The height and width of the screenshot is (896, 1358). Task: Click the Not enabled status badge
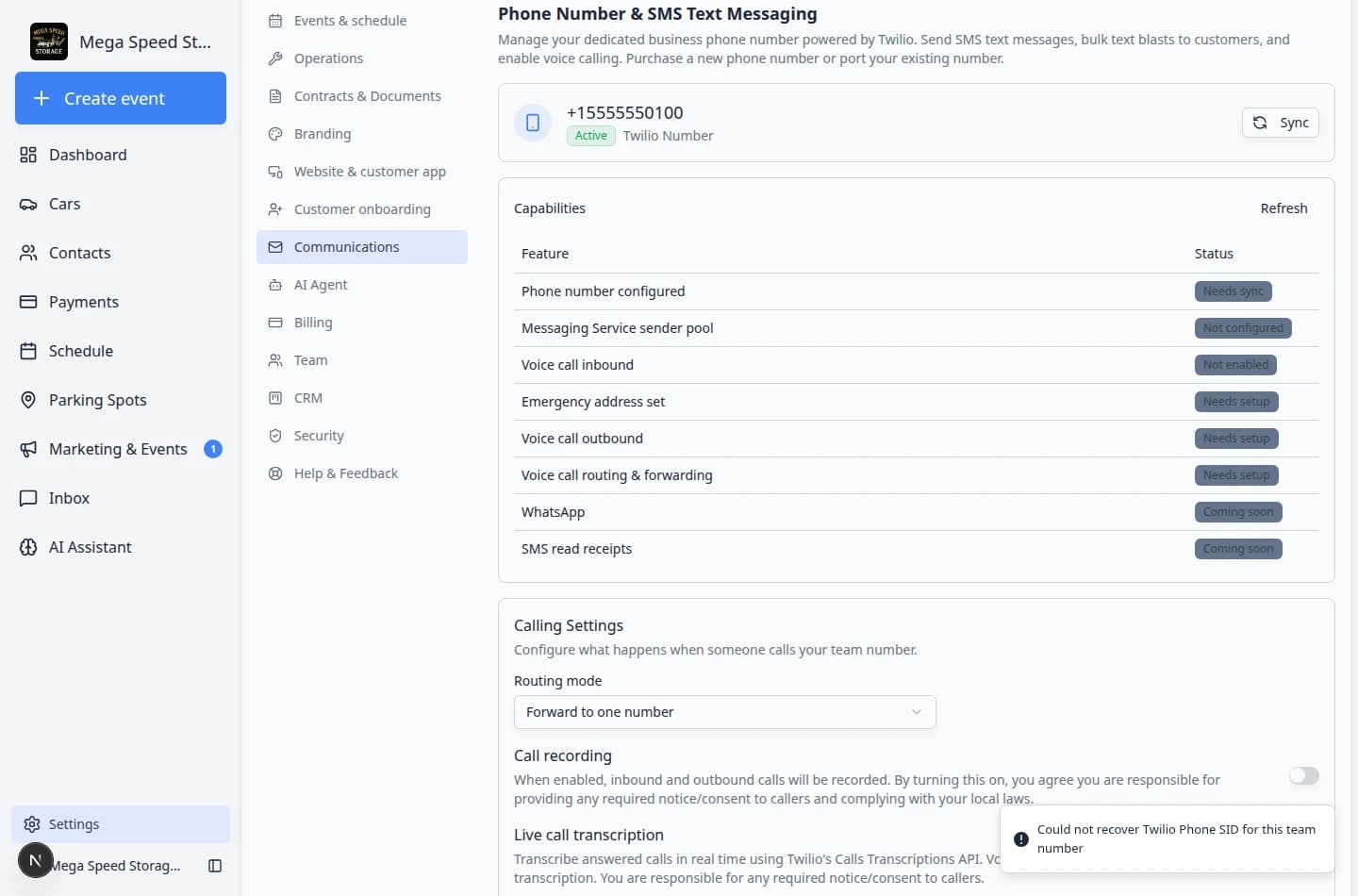[1235, 365]
